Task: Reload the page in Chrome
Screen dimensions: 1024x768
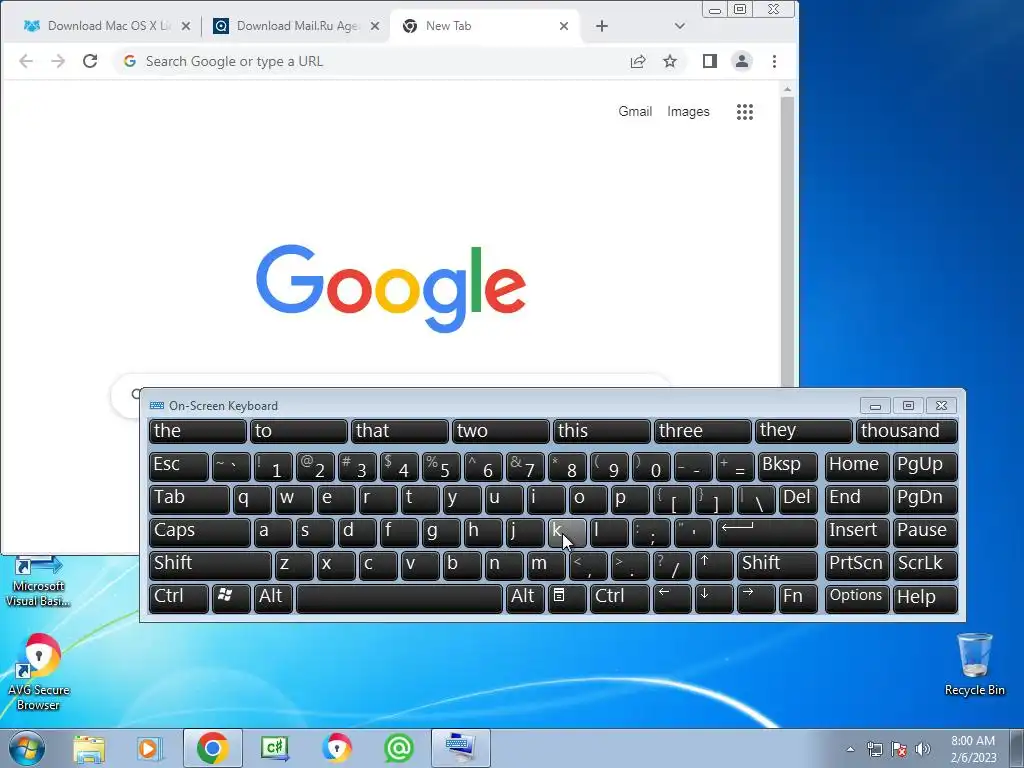Action: (90, 61)
